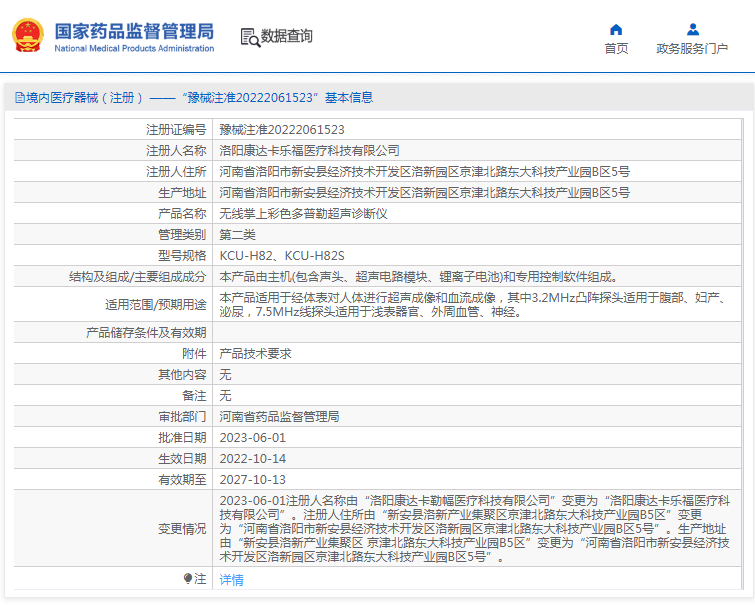Screen dimensions: 755x605
Task: Click the 其他内容 row label
Action: [x=182, y=374]
